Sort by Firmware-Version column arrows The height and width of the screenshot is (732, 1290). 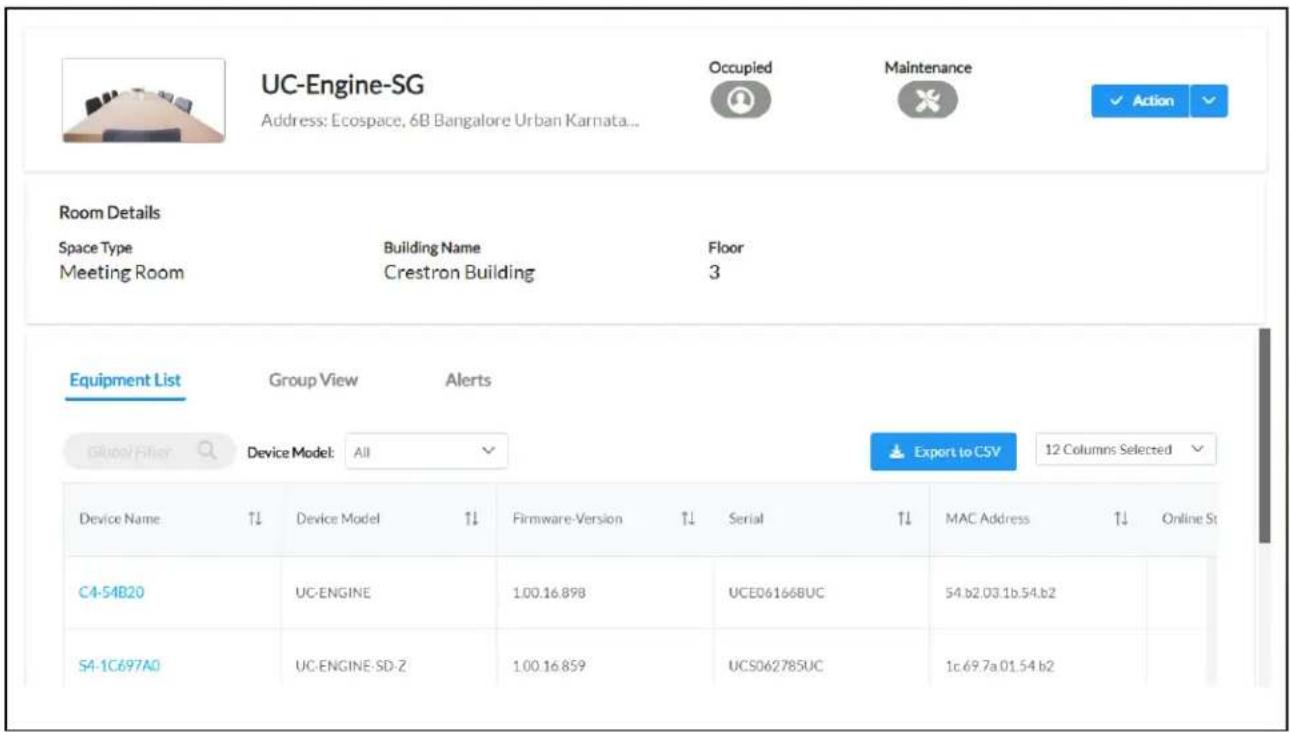click(x=688, y=519)
